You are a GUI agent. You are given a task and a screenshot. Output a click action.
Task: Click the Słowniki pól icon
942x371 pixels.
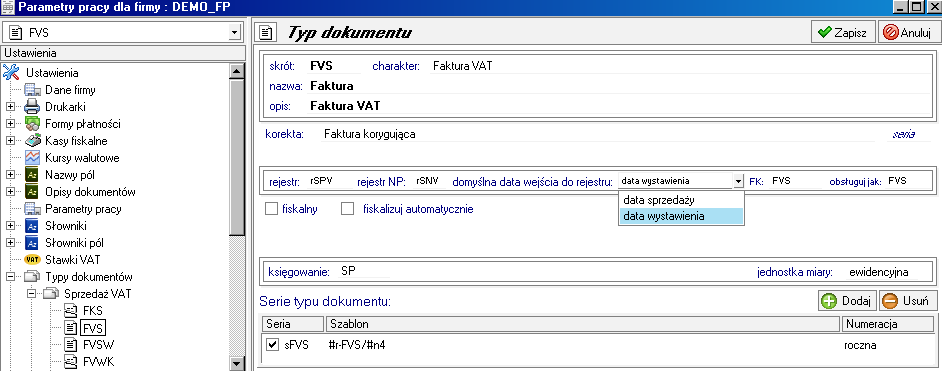click(x=32, y=243)
